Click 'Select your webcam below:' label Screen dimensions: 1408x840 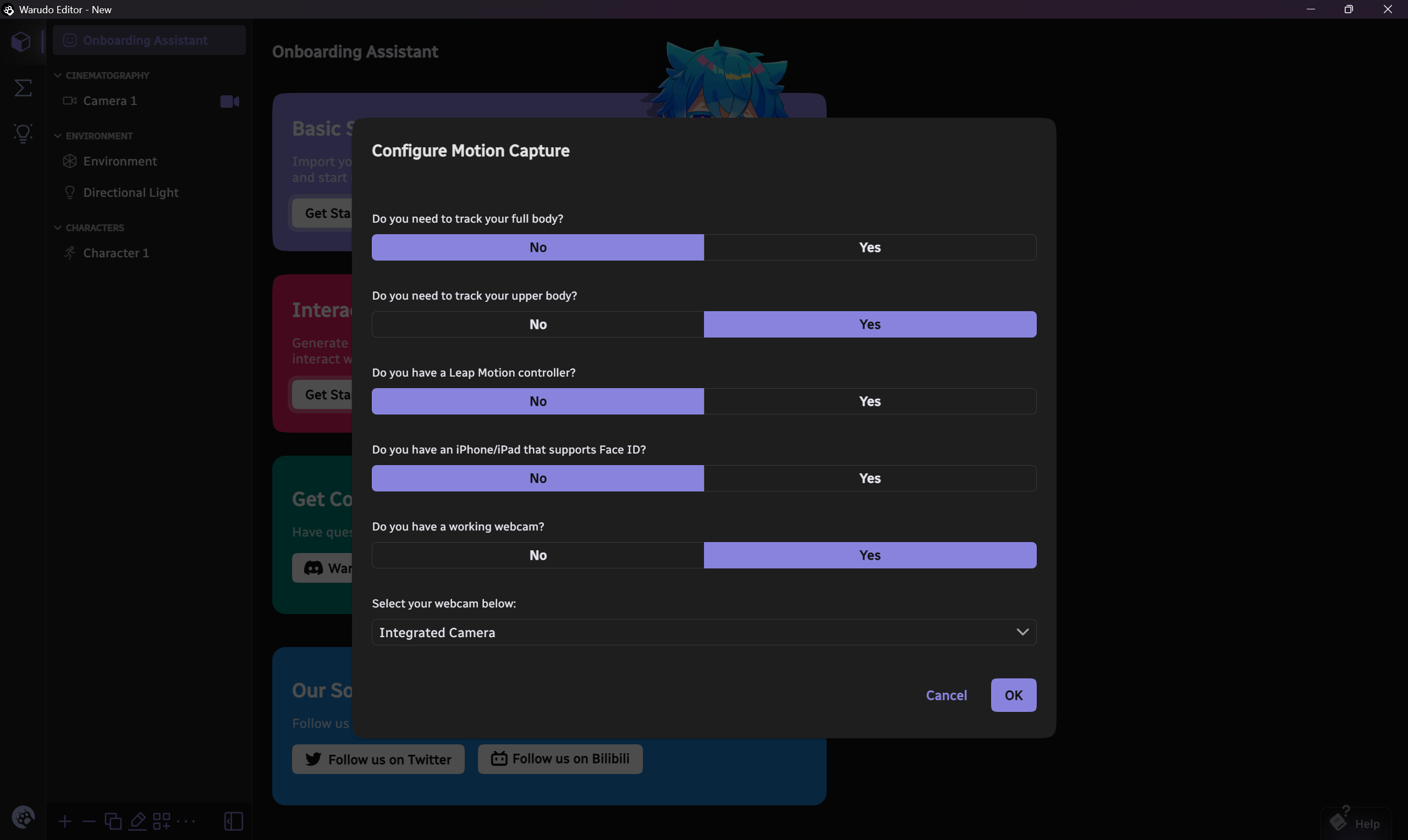444,604
